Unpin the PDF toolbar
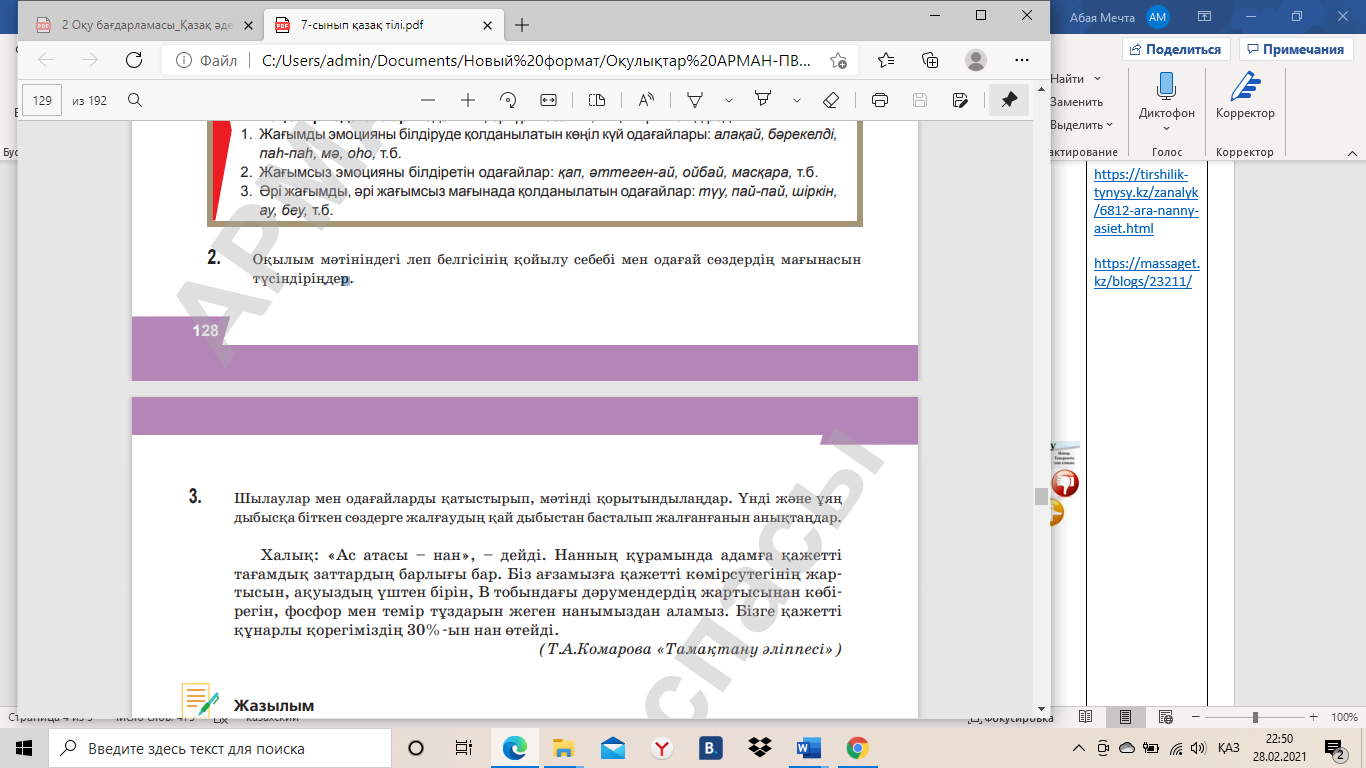Image resolution: width=1366 pixels, height=768 pixels. coord(1009,100)
